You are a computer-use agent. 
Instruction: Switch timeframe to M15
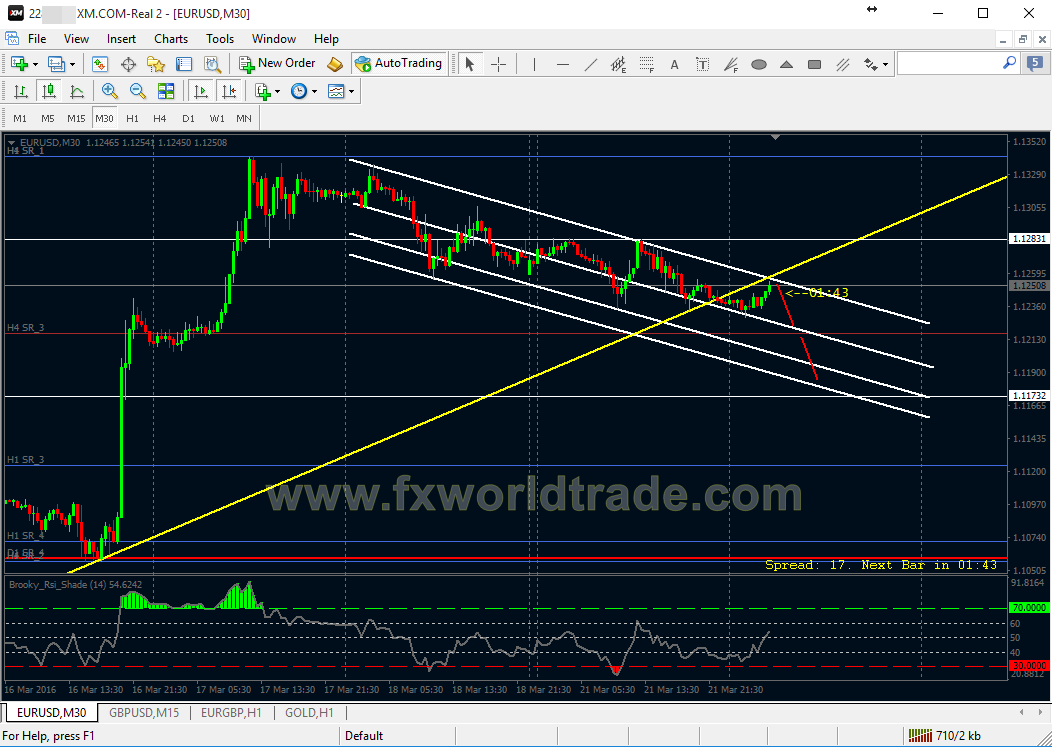coord(76,118)
